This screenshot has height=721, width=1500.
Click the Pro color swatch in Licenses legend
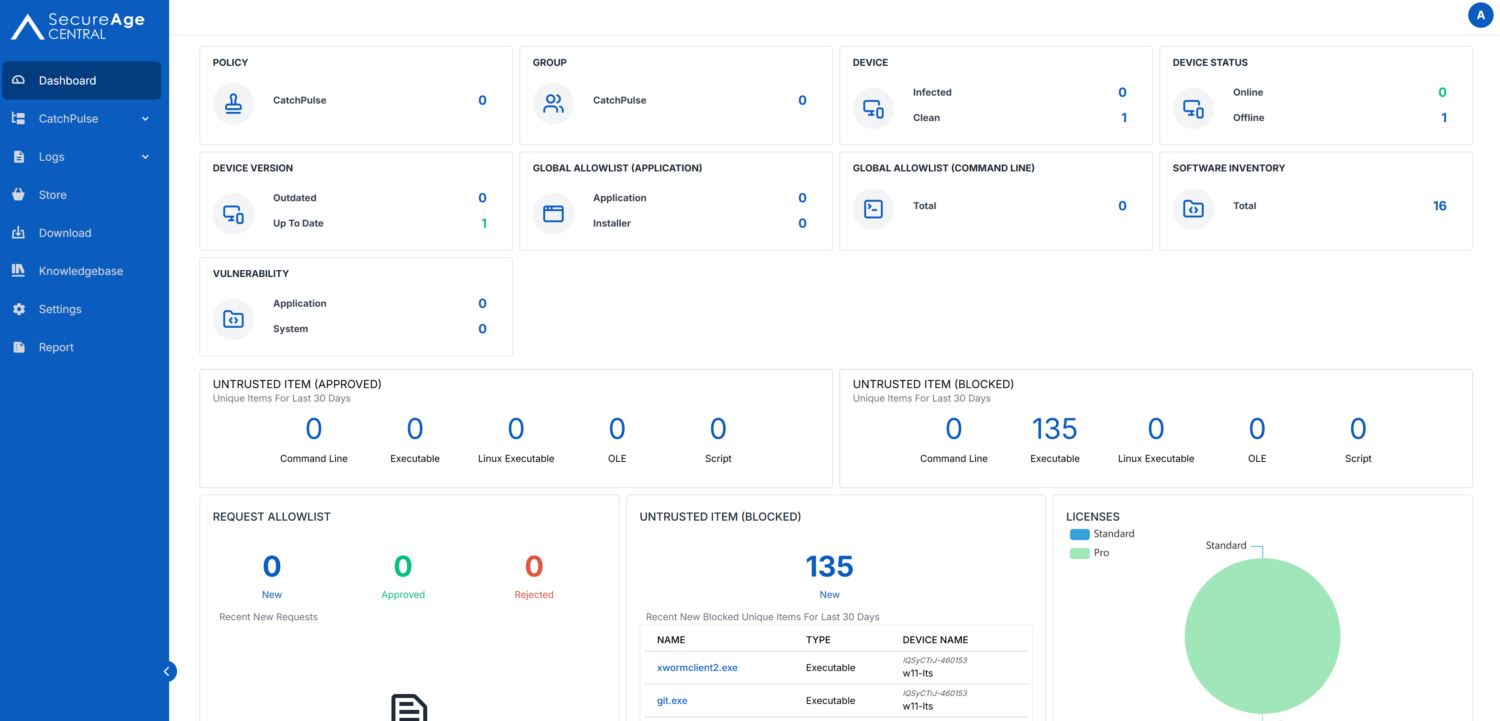(x=1078, y=552)
